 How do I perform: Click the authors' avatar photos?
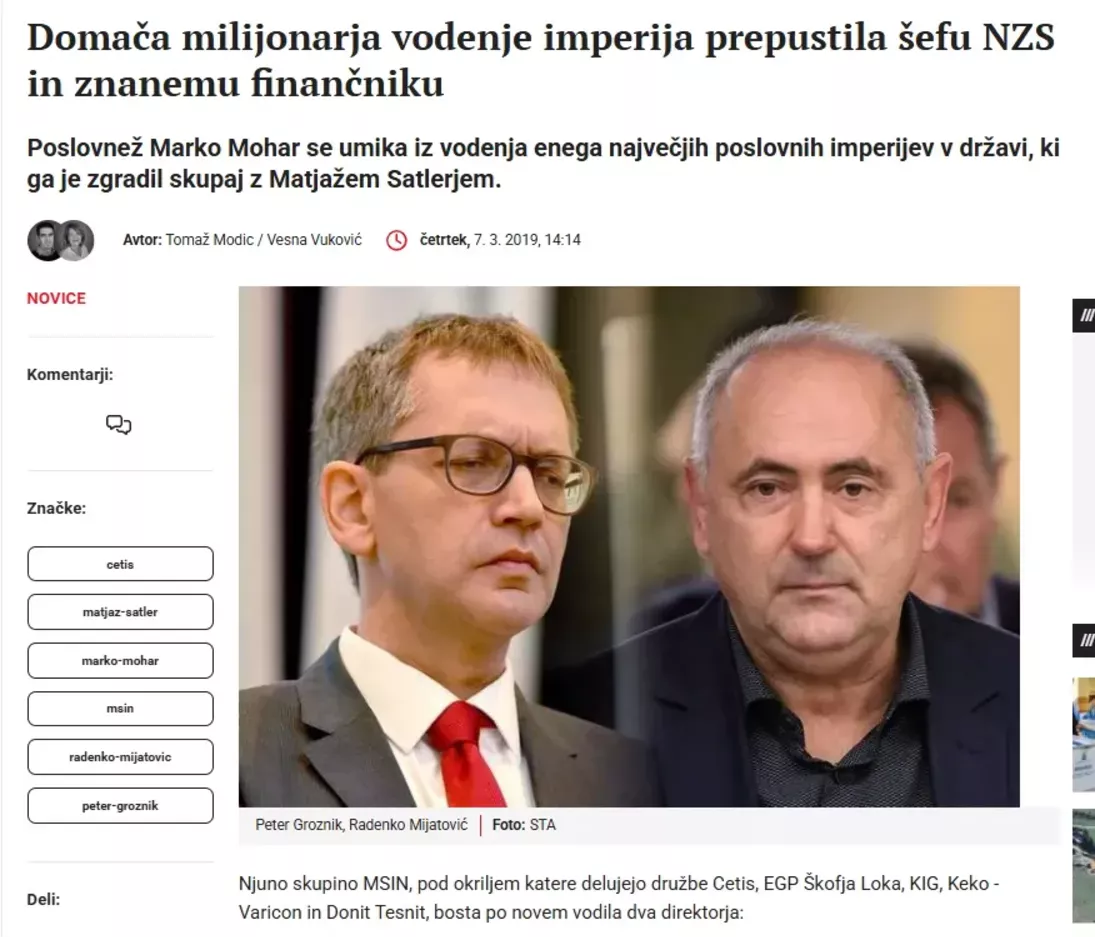tap(61, 240)
